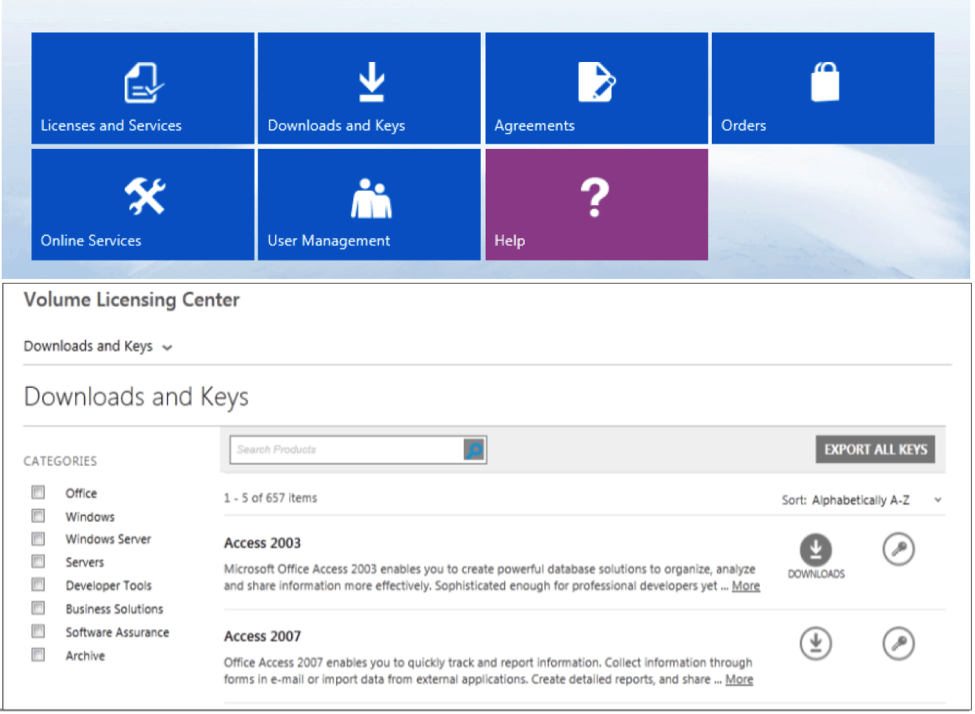Open the Sort Alphabetically A-Z dropdown
The width and height of the screenshot is (975, 714).
[862, 500]
